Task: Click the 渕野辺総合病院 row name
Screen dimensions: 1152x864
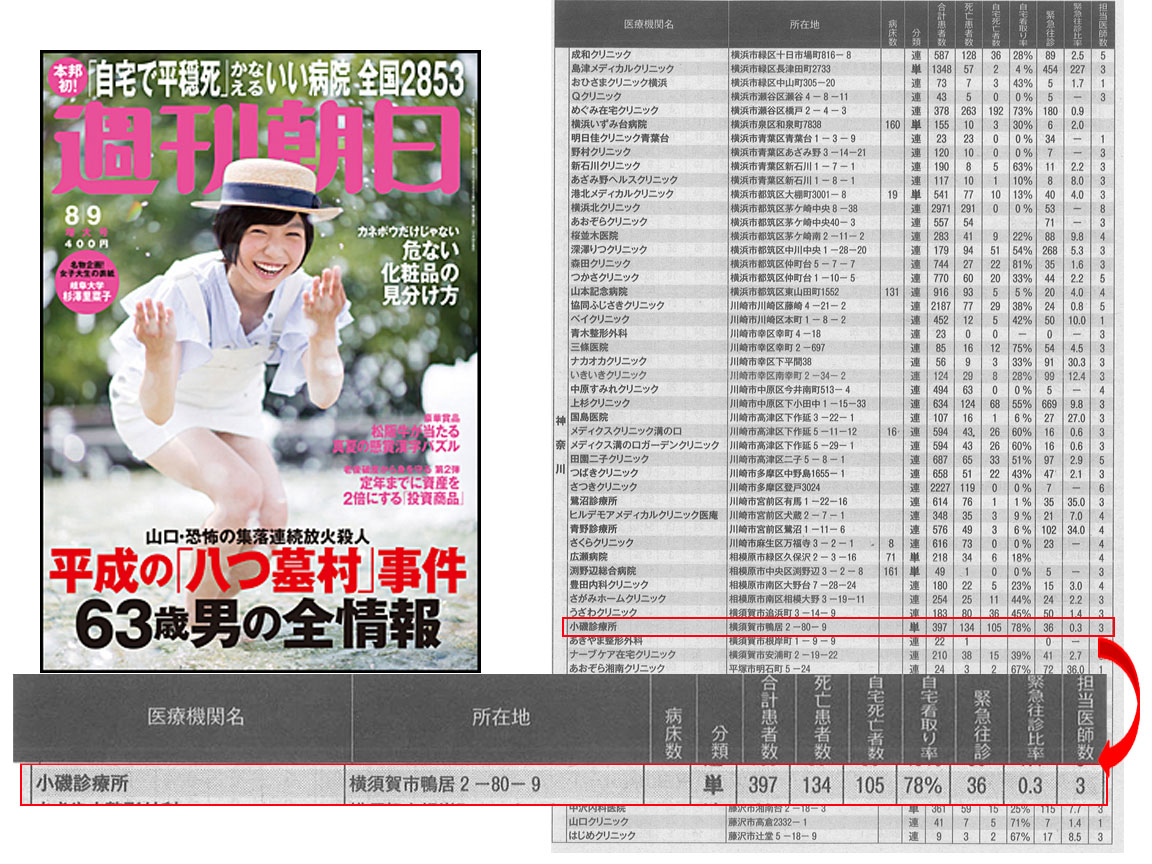Action: (x=603, y=571)
